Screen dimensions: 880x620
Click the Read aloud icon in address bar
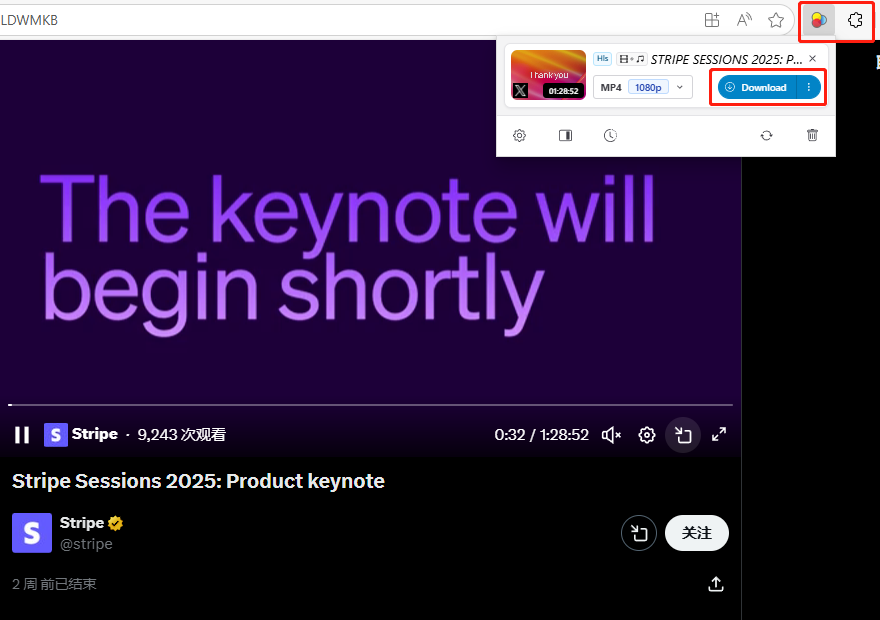point(744,21)
